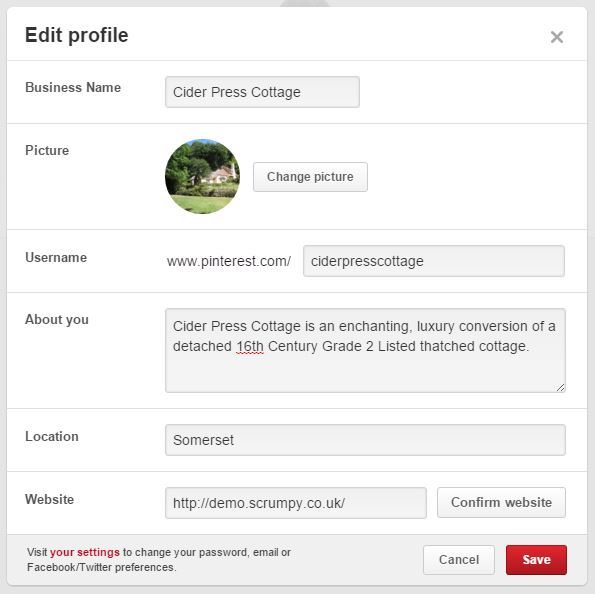
Task: Click the Business Name label
Action: click(73, 87)
